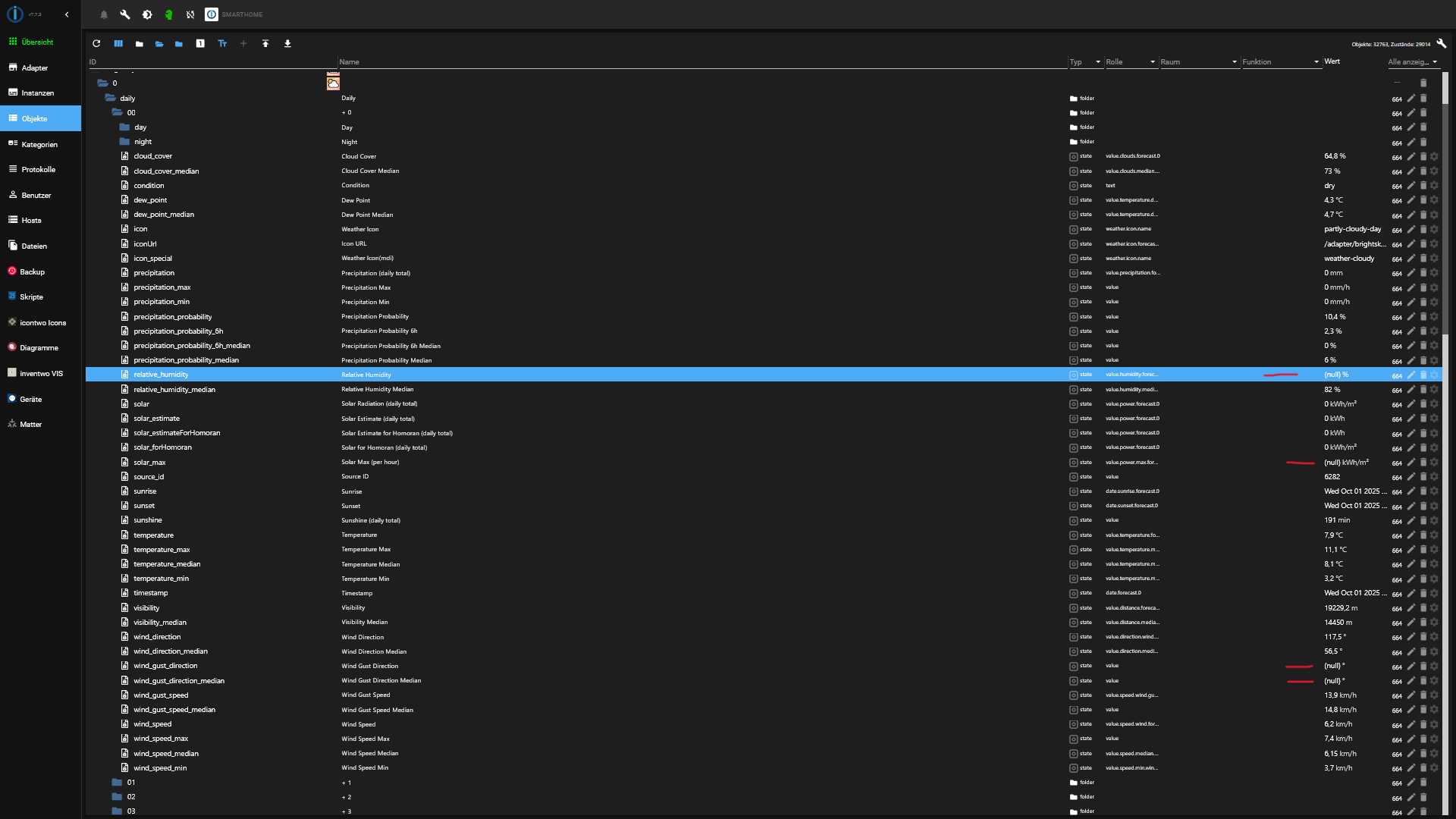
Task: Toggle text size display icon
Action: pos(222,44)
